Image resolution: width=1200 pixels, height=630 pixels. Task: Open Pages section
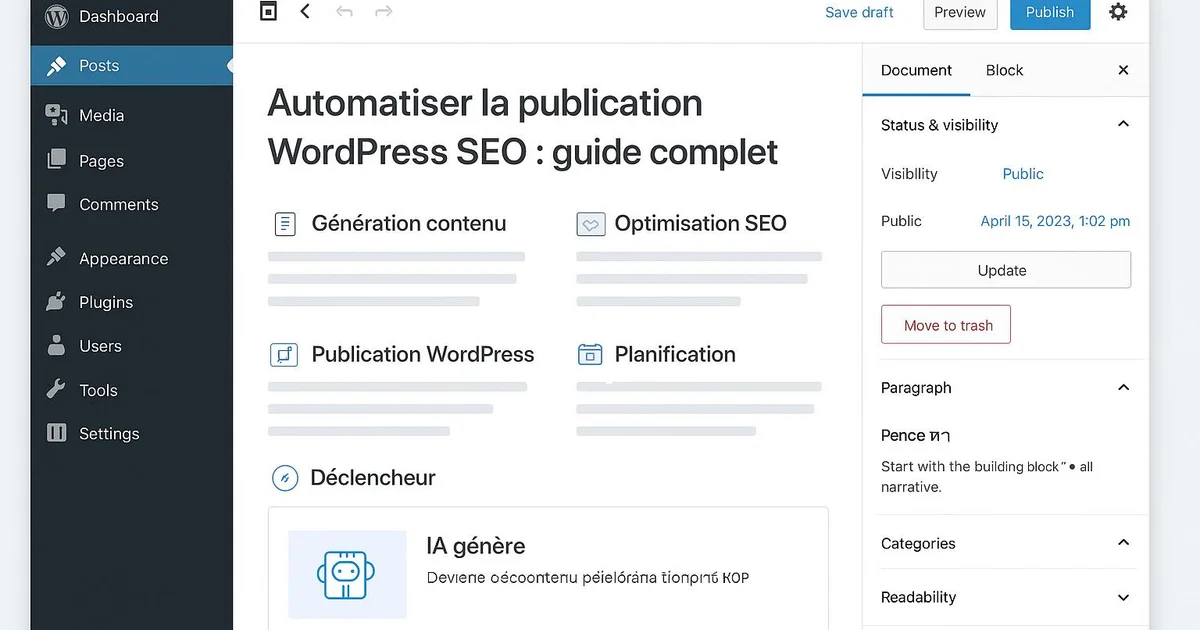(x=102, y=161)
